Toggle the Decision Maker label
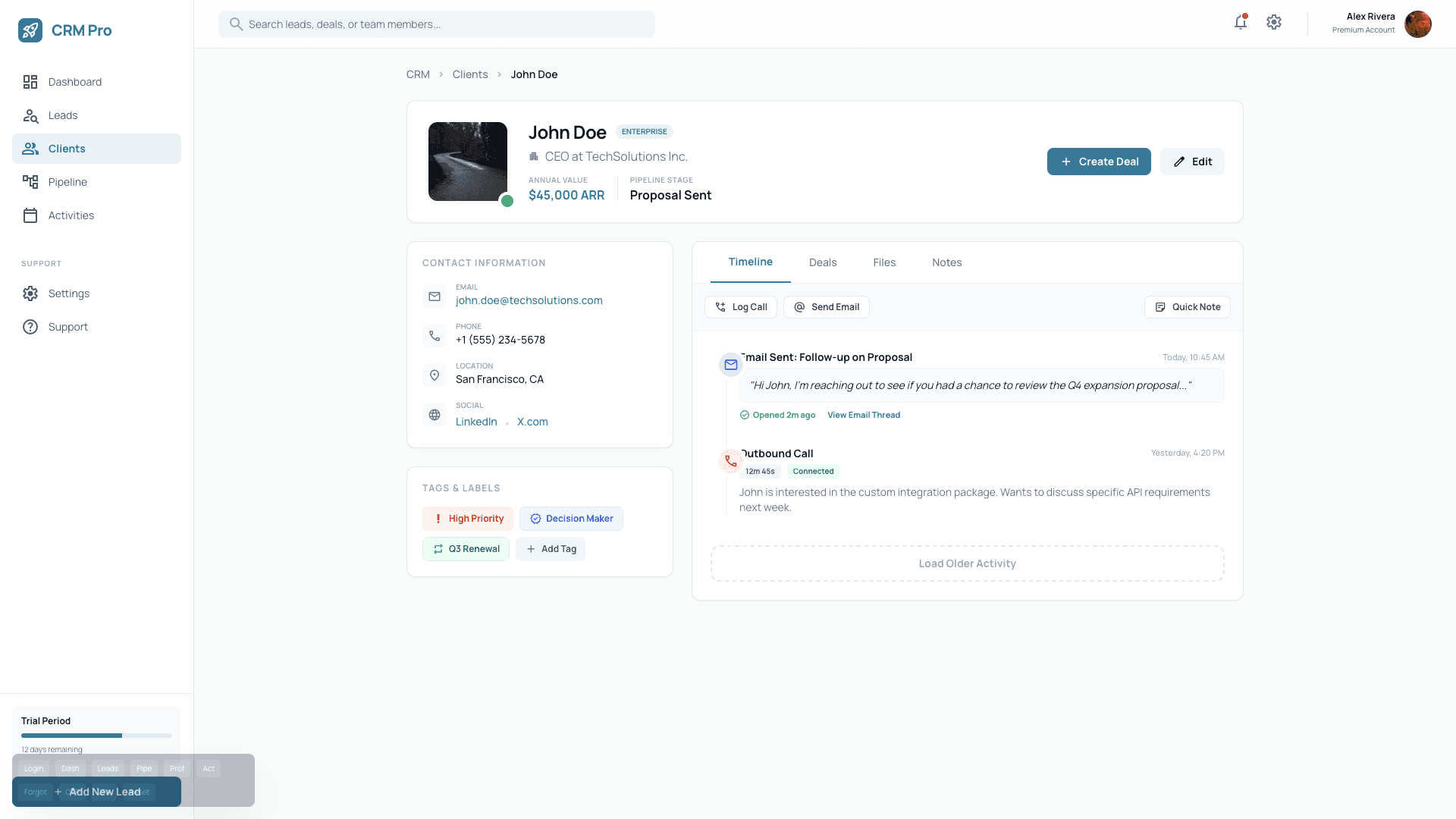 [x=571, y=518]
